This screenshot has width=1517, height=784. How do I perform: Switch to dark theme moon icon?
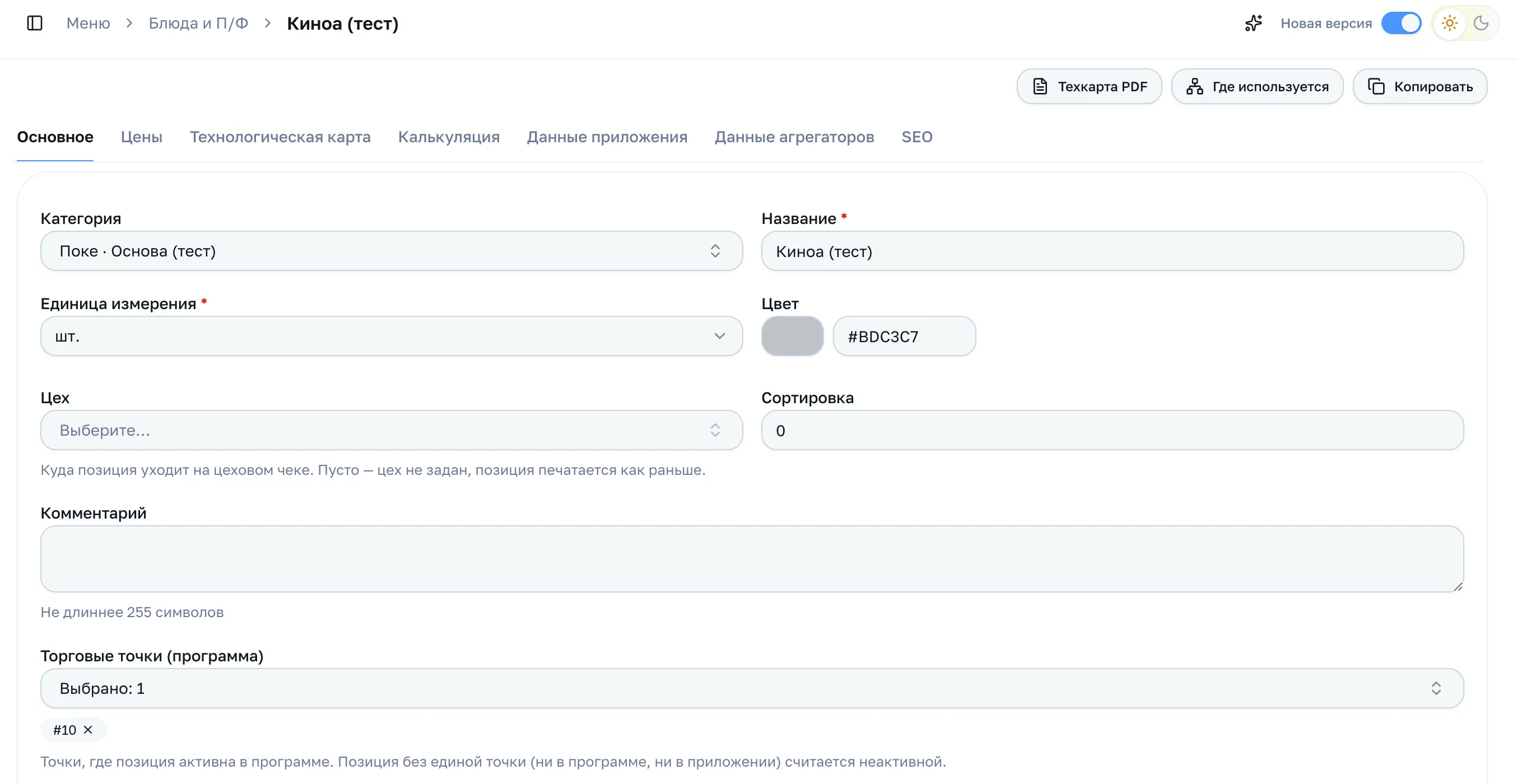point(1481,24)
